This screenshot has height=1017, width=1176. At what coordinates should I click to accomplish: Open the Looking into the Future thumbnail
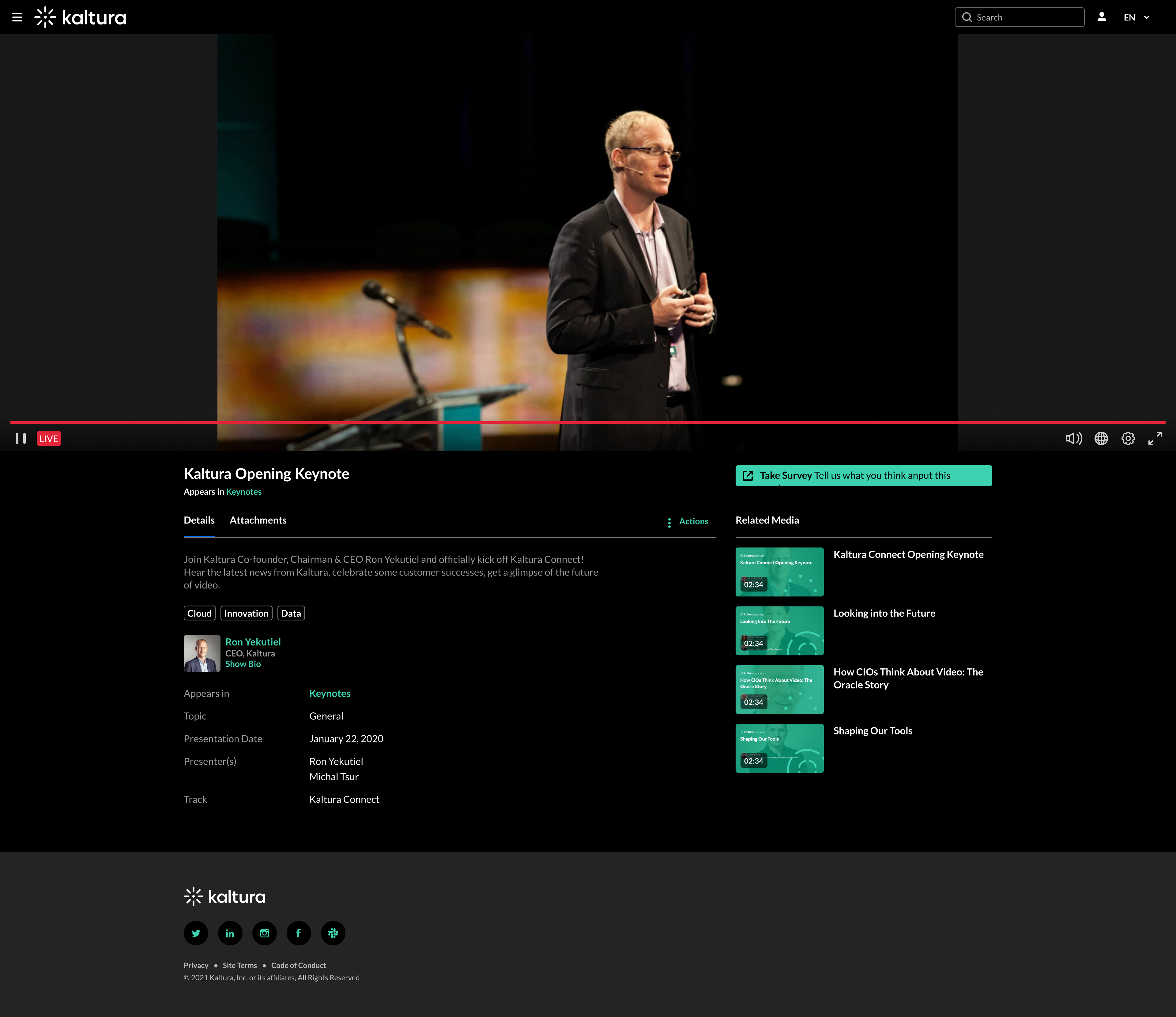(779, 631)
